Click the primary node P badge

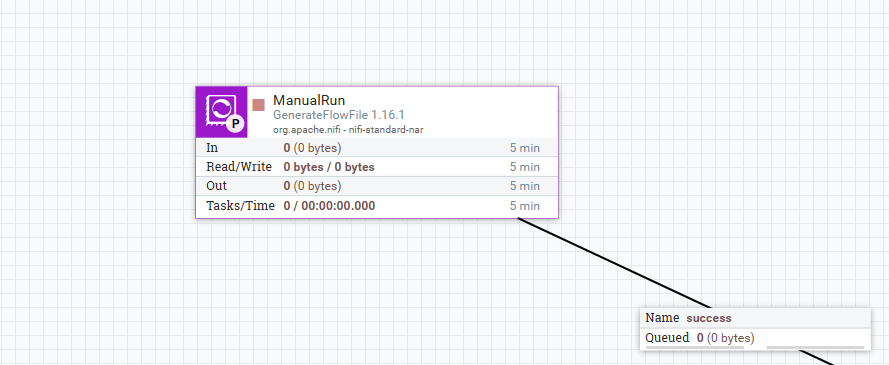[235, 124]
